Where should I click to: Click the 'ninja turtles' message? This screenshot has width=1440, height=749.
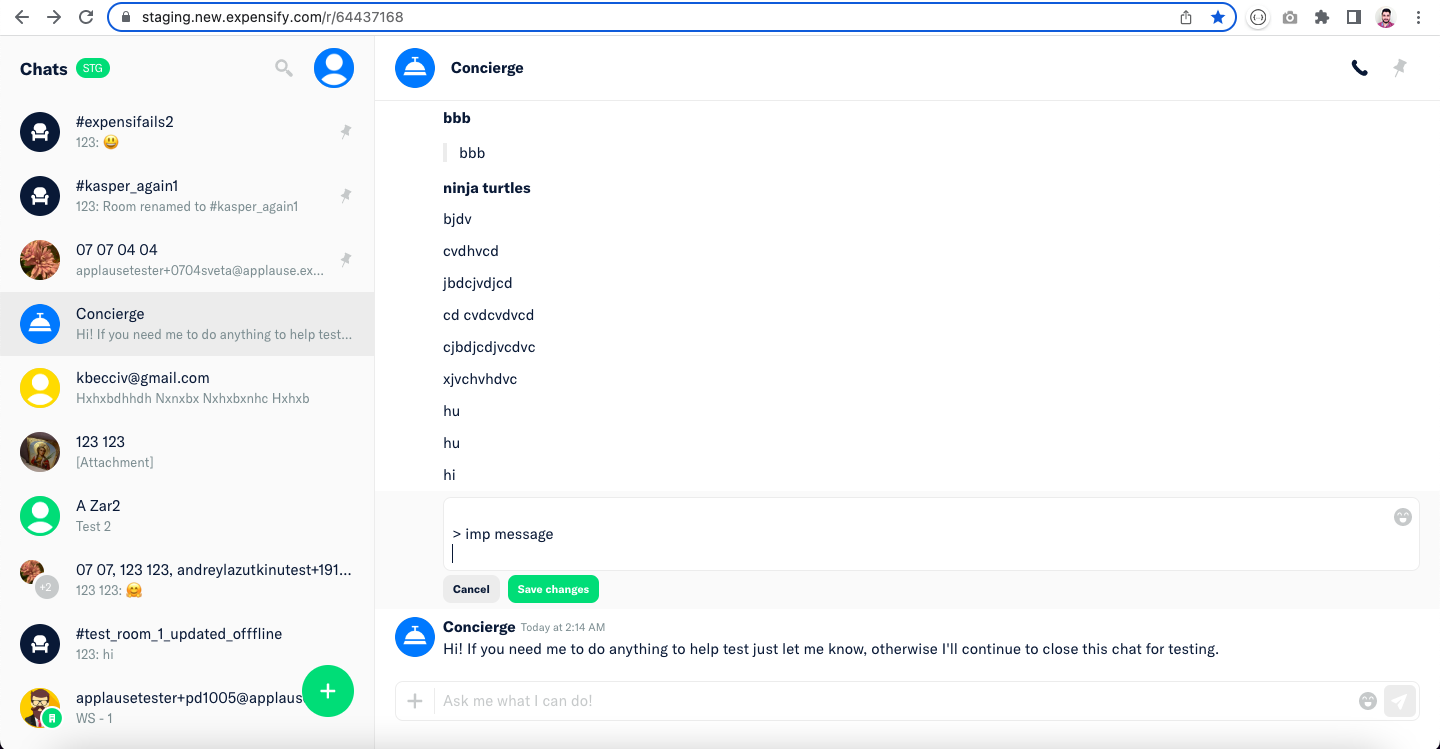click(x=487, y=188)
